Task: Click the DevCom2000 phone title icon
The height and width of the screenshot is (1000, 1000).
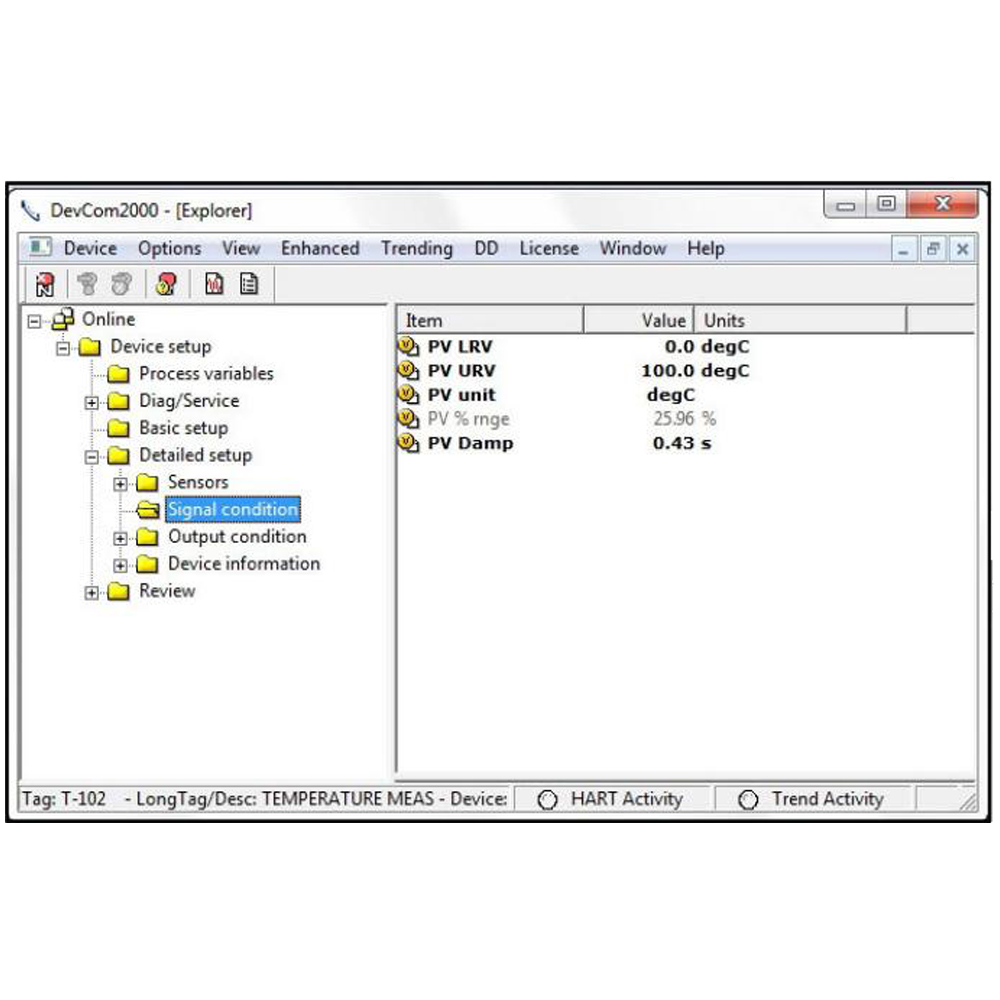Action: pyautogui.click(x=30, y=210)
